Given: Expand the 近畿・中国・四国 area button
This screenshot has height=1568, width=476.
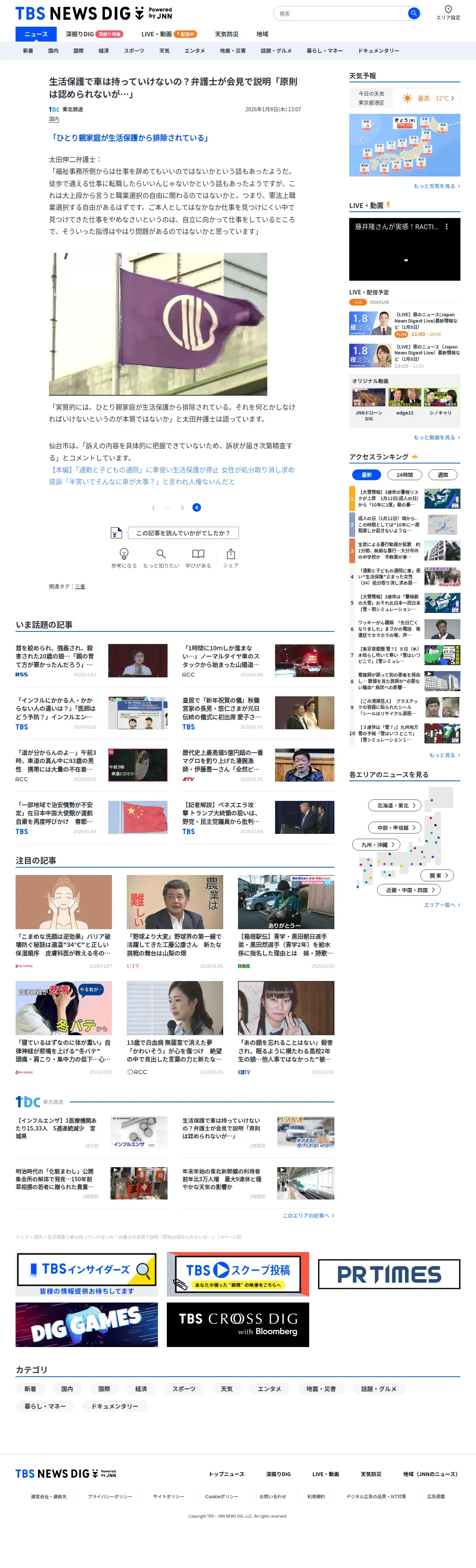Looking at the screenshot, I should 409,890.
